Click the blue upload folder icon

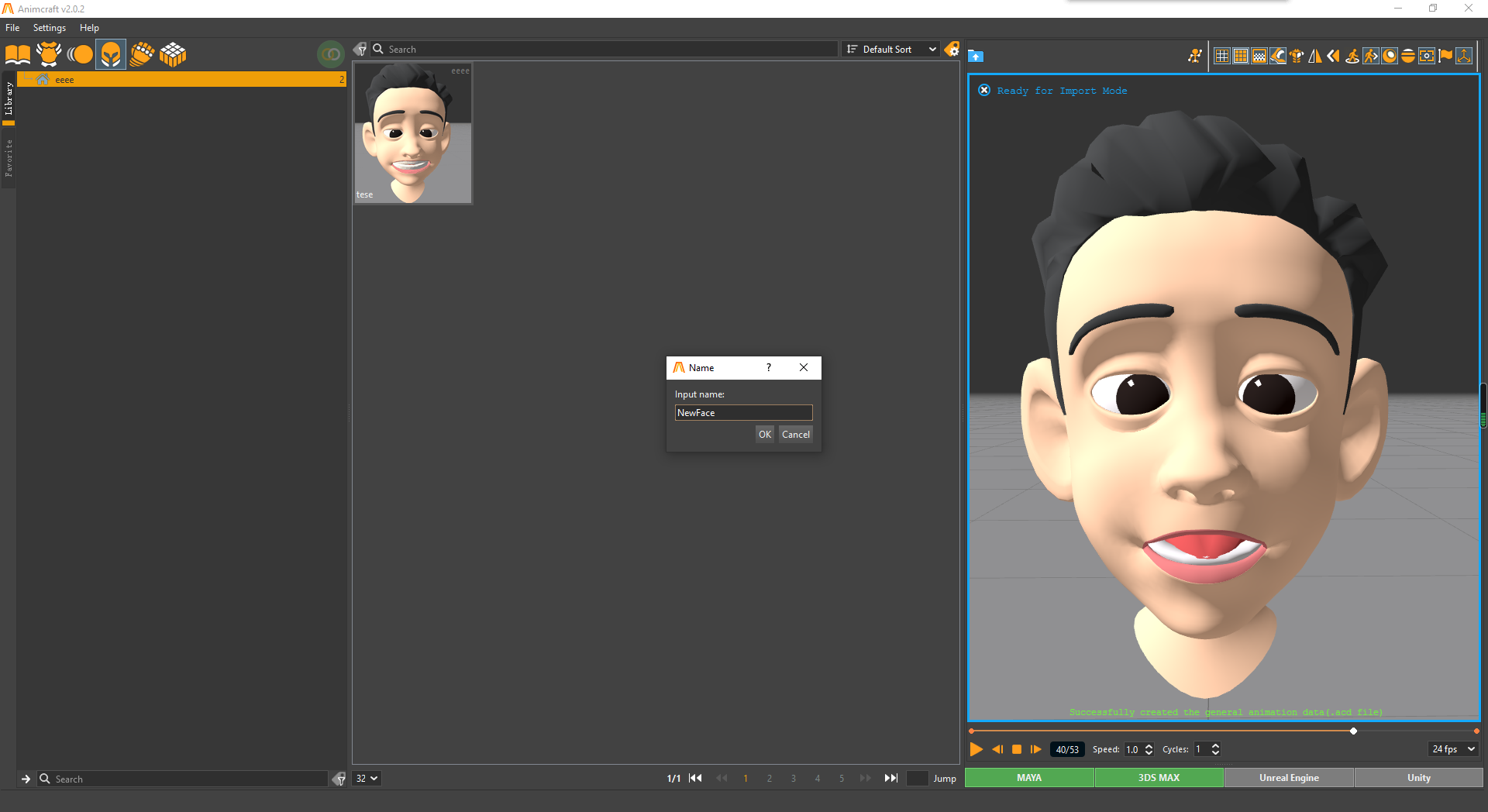(x=976, y=56)
